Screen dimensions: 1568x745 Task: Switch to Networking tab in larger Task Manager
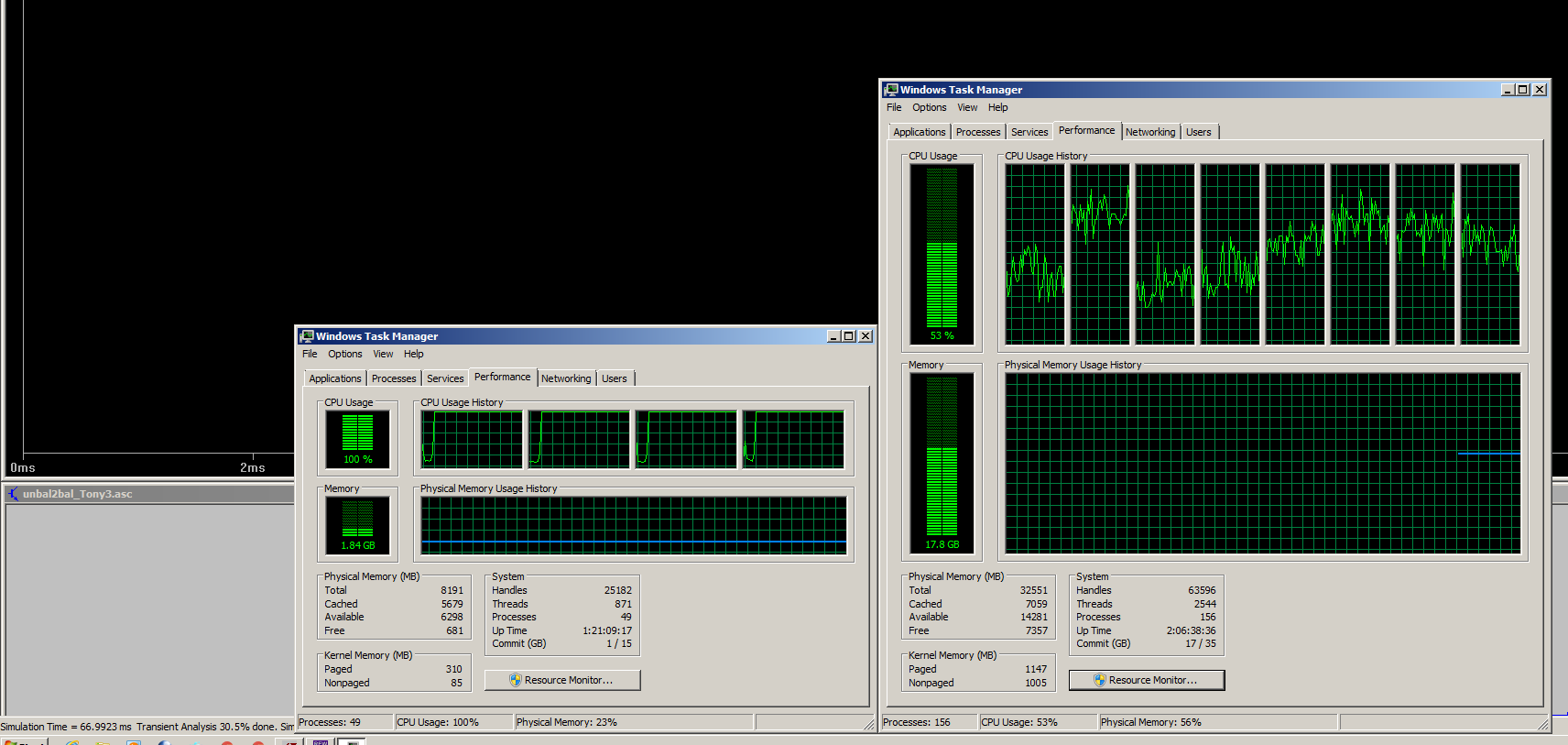[1150, 132]
